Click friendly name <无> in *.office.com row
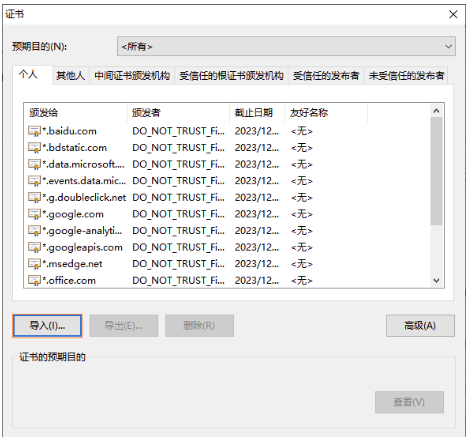 302,280
